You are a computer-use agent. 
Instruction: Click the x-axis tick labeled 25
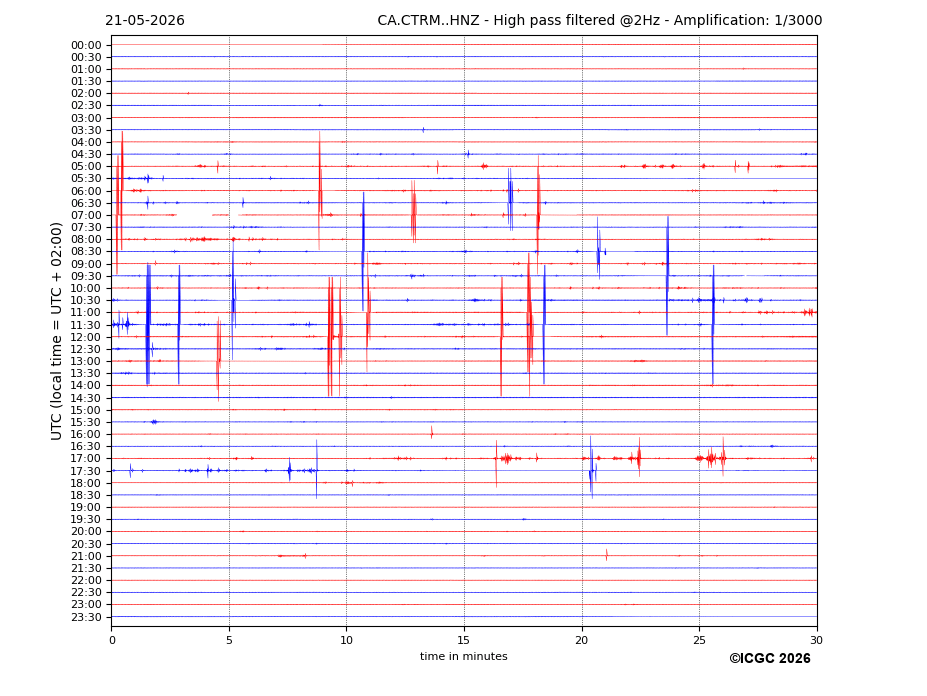point(699,640)
